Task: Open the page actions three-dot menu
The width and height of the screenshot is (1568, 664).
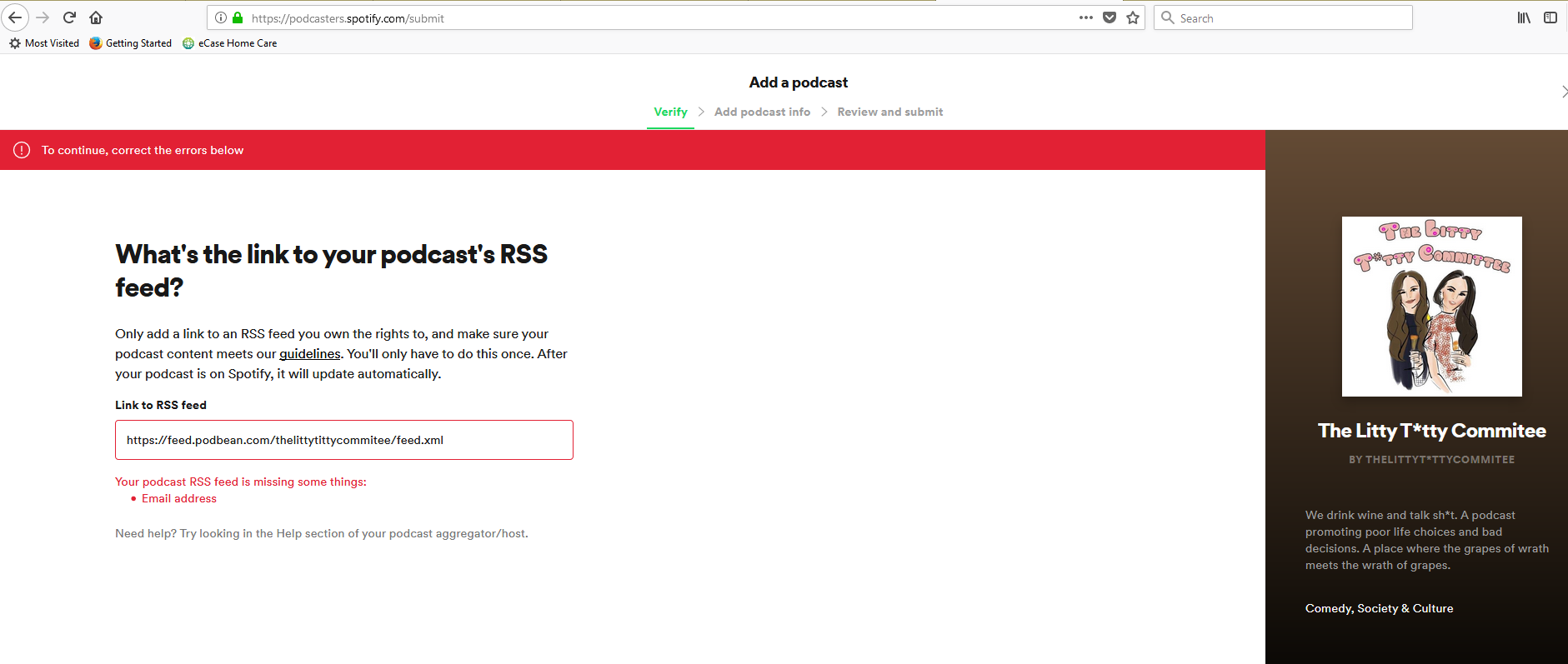Action: [1085, 17]
